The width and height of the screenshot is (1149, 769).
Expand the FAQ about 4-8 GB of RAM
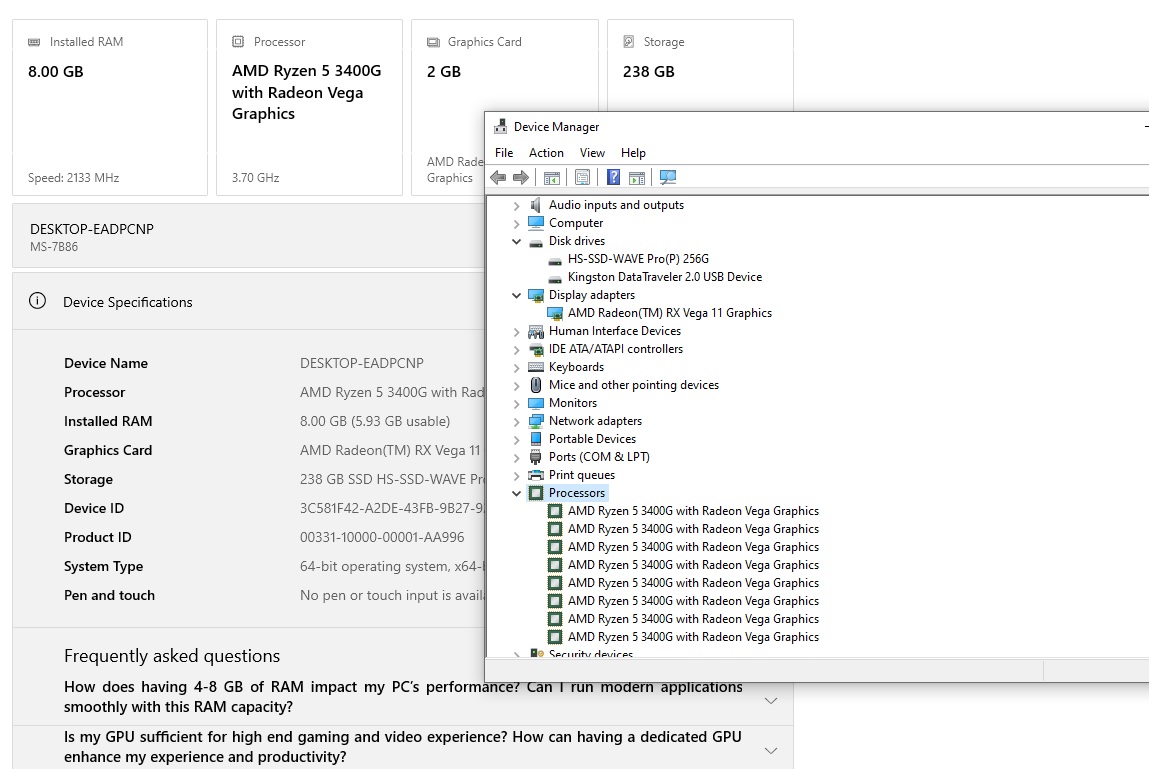pos(771,701)
